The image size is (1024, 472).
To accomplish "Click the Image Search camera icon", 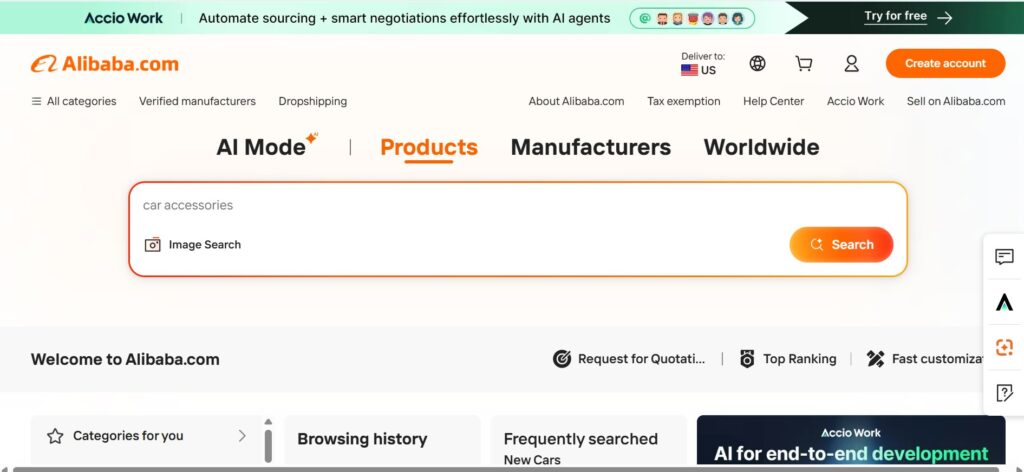I will 152,245.
